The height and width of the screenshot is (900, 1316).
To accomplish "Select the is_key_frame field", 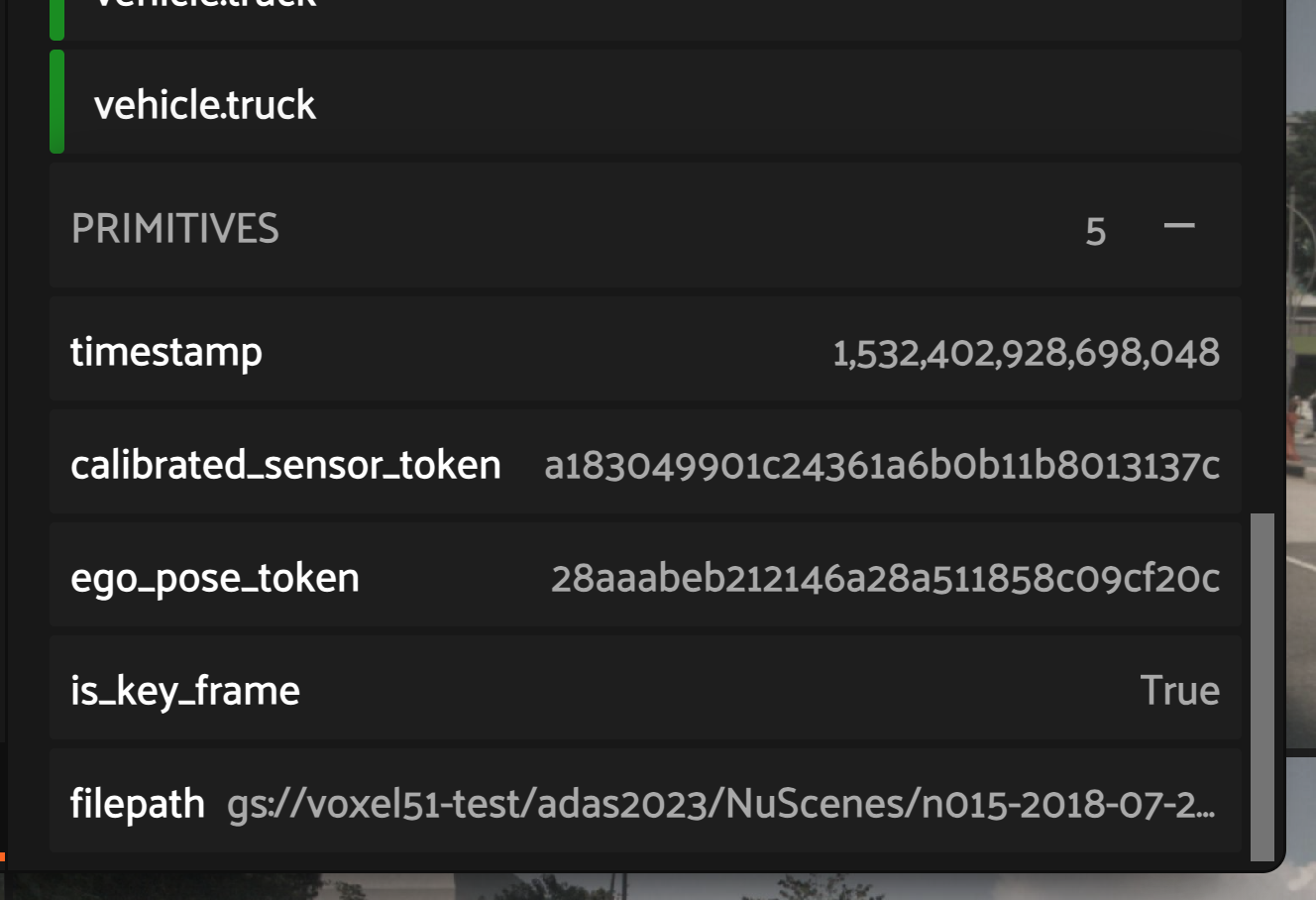I will pyautogui.click(x=184, y=690).
